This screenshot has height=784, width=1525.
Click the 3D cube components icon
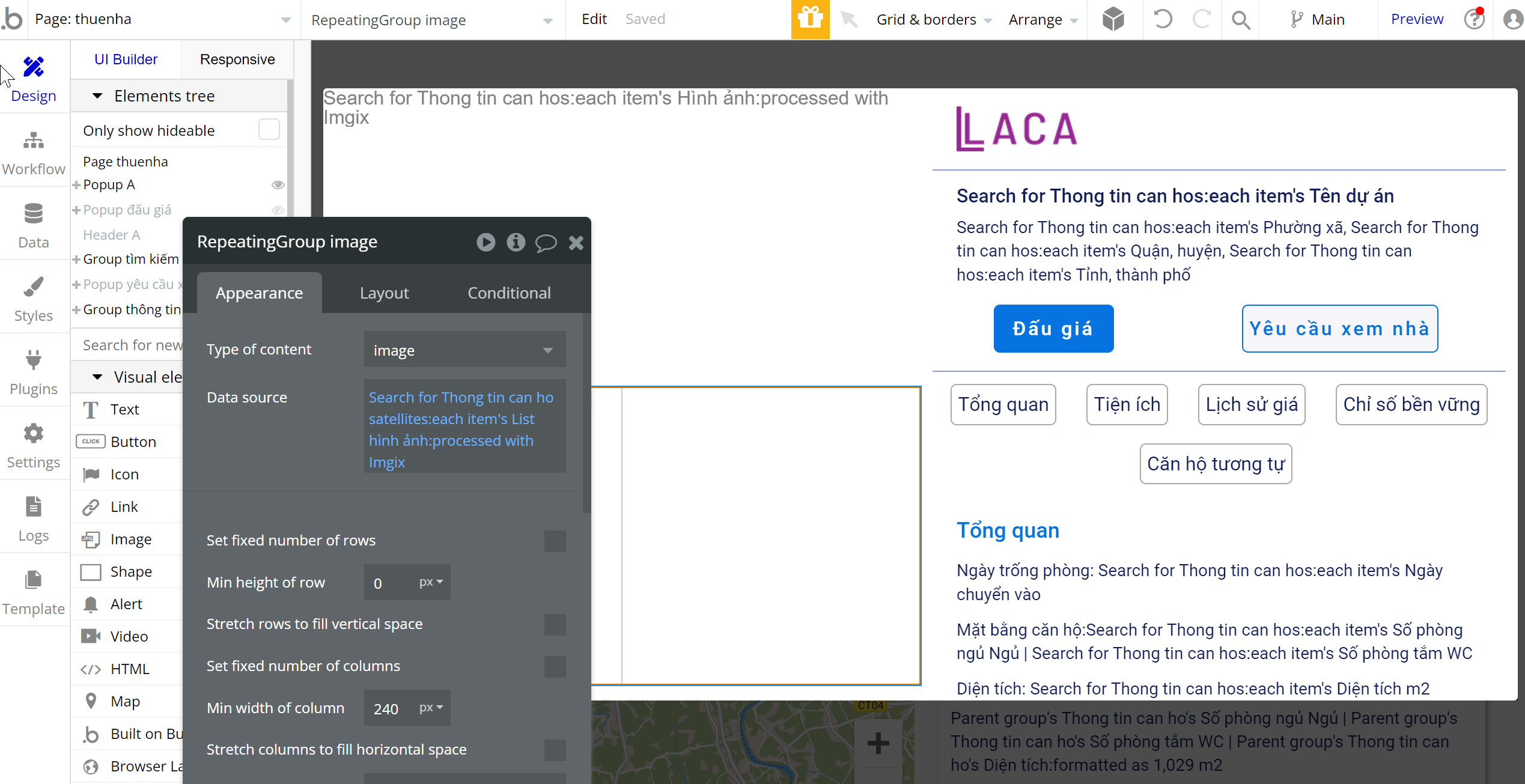coord(1113,19)
